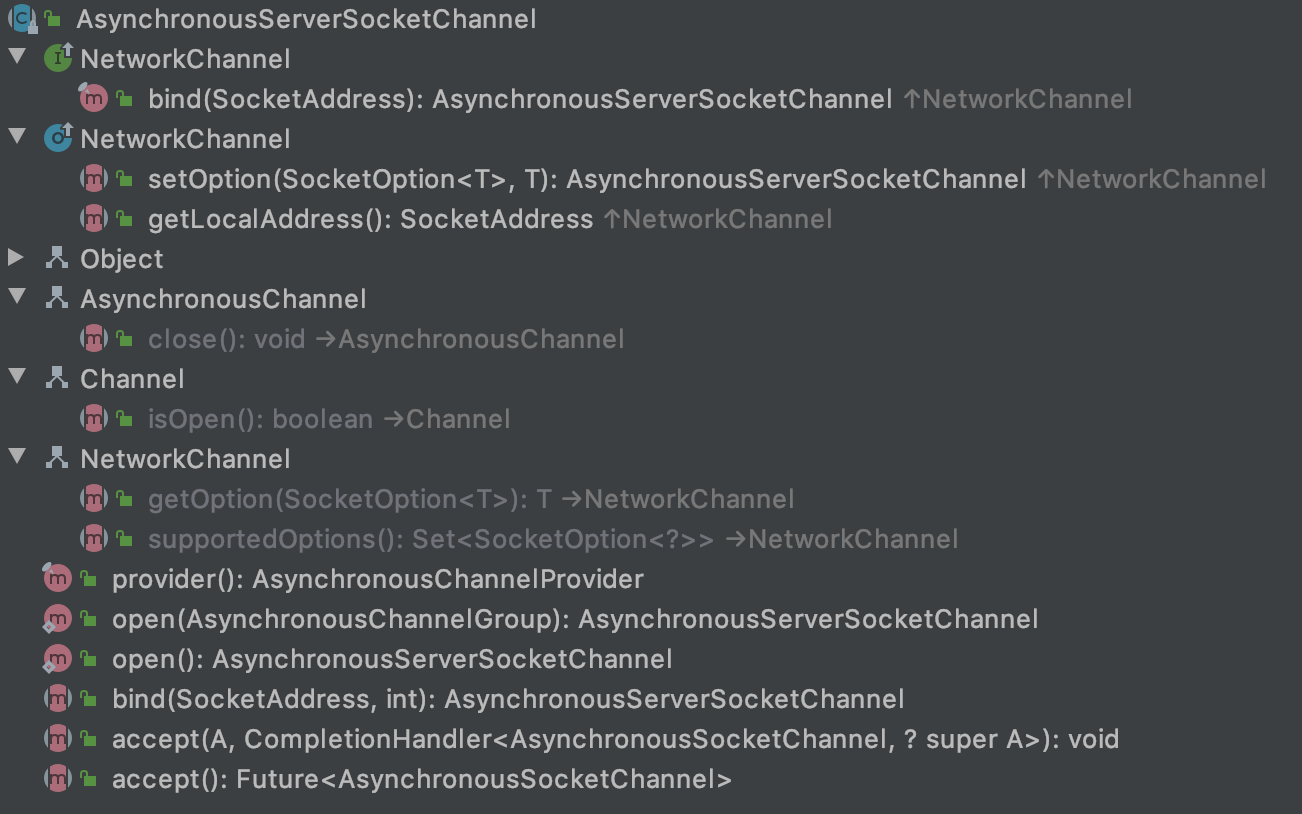The width and height of the screenshot is (1302, 814).
Task: Expand the Object node
Action: 16,258
